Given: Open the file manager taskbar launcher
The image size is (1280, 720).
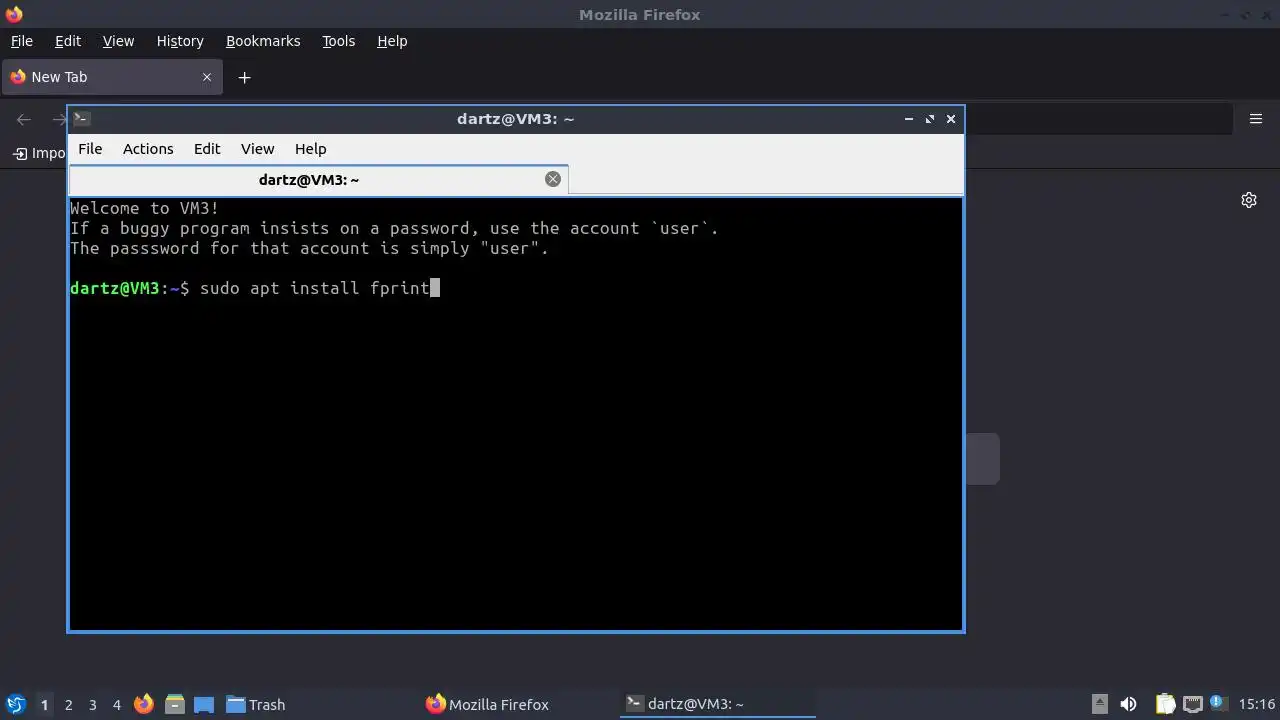Looking at the screenshot, I should (175, 704).
